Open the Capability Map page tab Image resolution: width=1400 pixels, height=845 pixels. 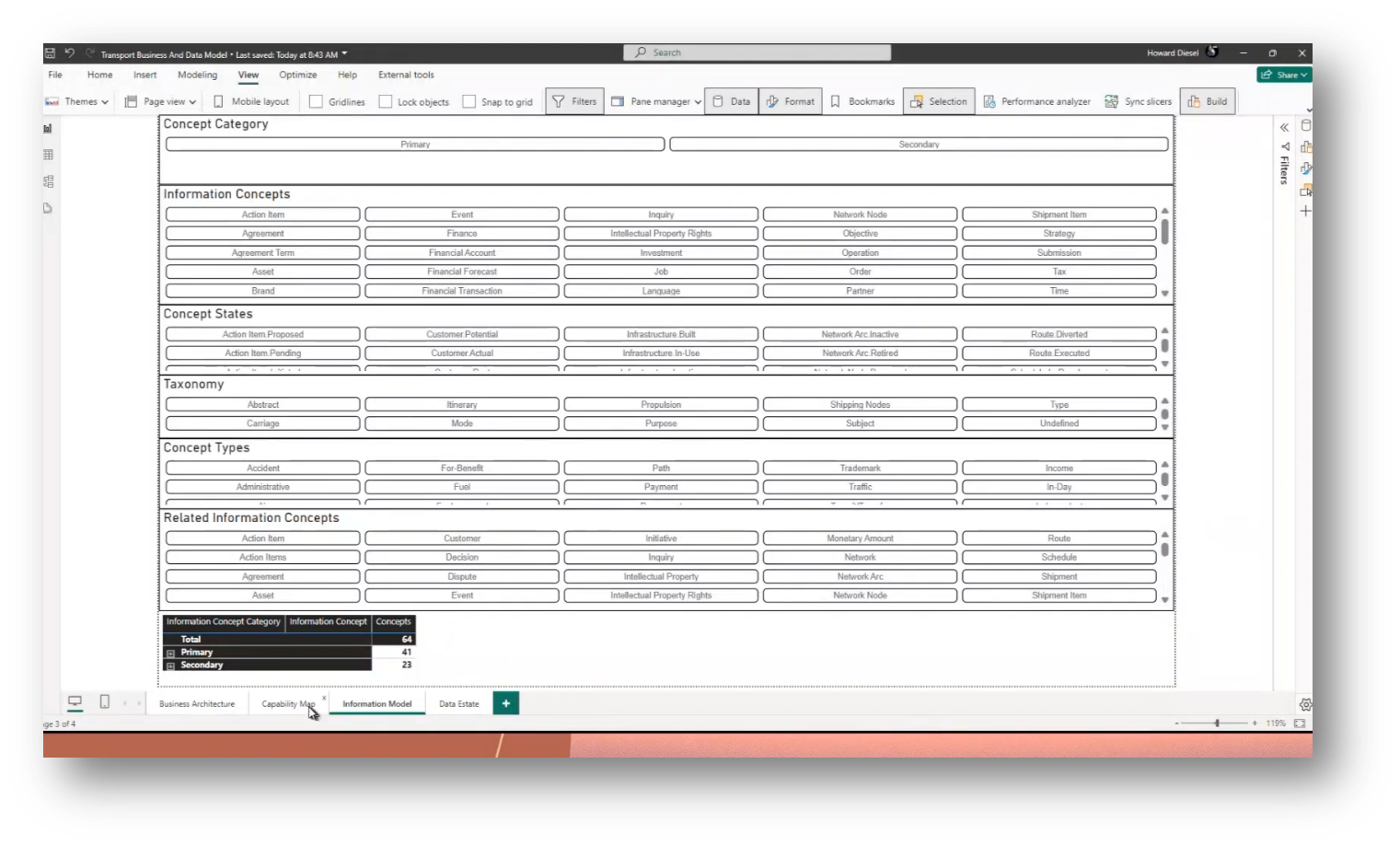pyautogui.click(x=288, y=704)
